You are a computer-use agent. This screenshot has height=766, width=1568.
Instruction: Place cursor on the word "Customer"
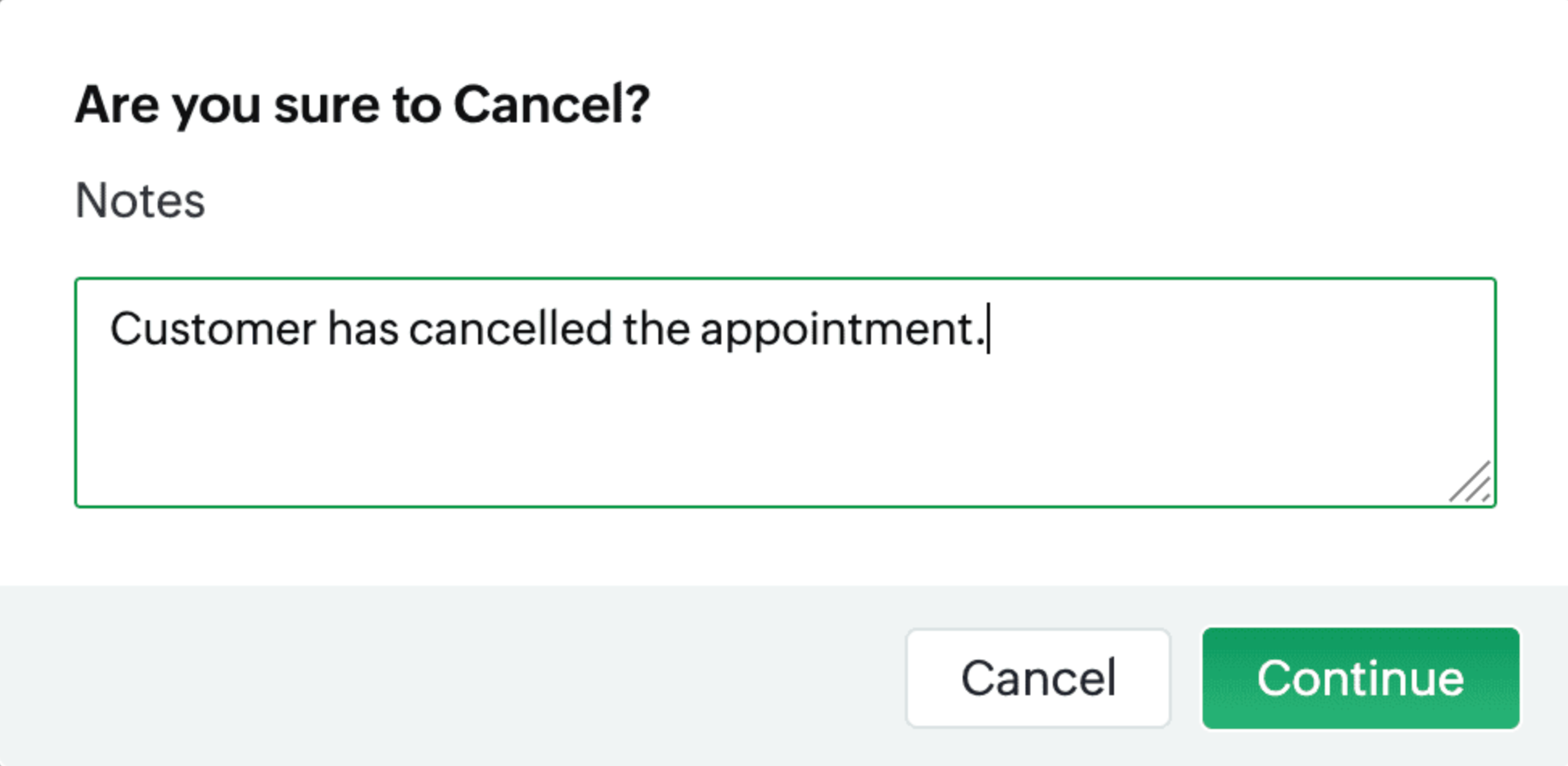pyautogui.click(x=213, y=329)
